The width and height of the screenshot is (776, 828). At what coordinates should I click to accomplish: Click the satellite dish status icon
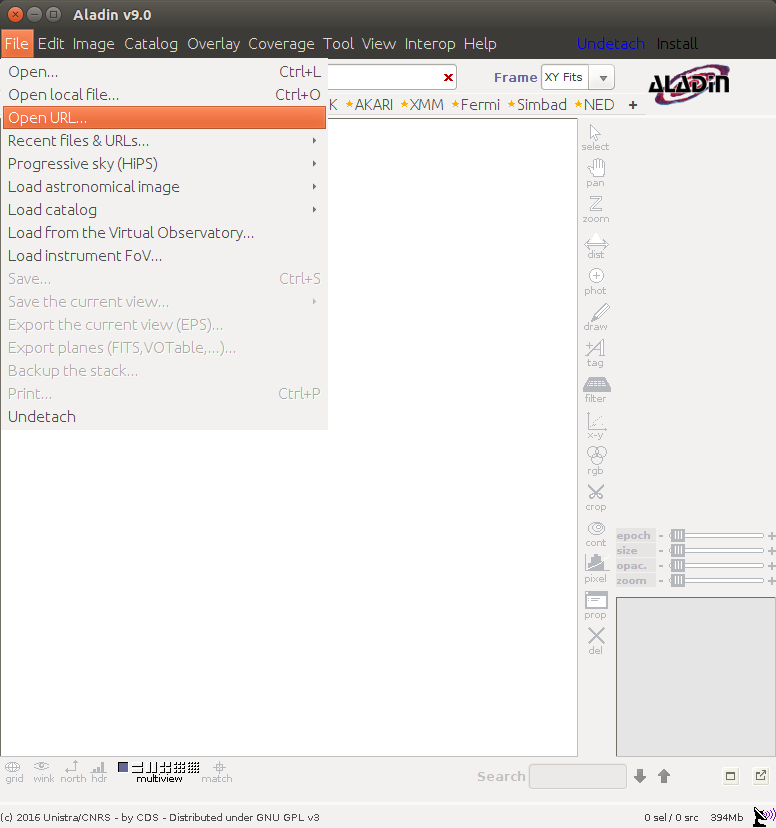763,816
